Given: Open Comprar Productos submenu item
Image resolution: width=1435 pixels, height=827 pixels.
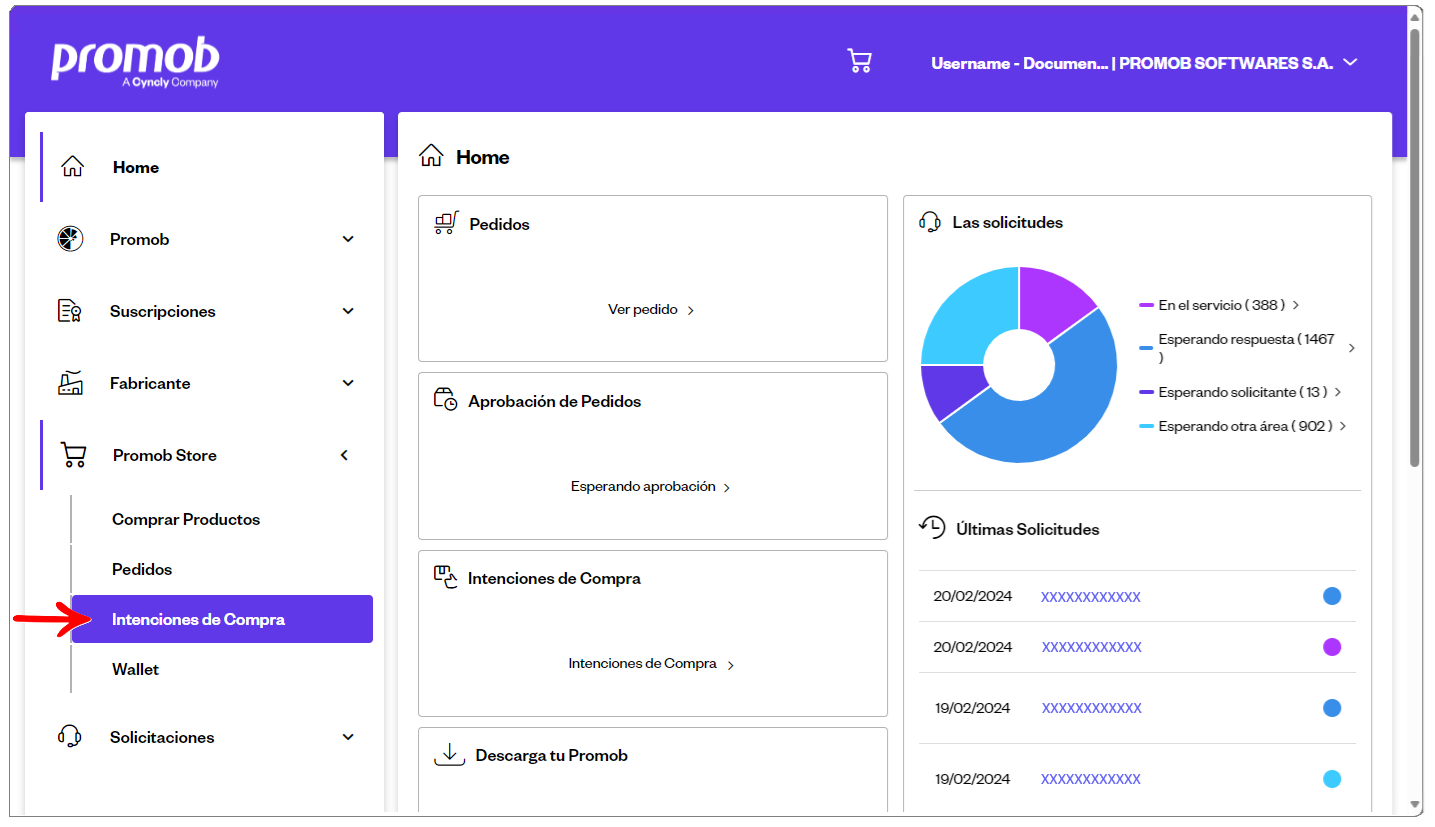Looking at the screenshot, I should coord(186,519).
